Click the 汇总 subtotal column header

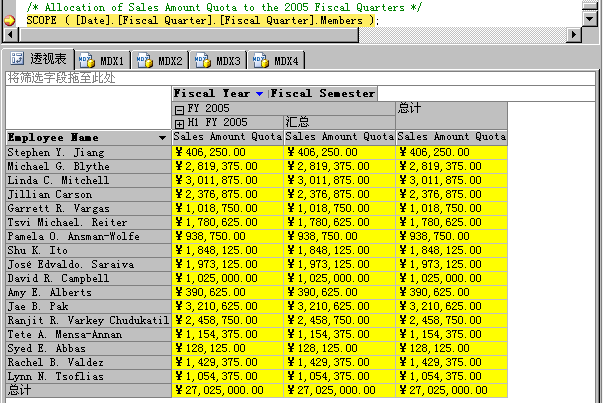click(339, 122)
